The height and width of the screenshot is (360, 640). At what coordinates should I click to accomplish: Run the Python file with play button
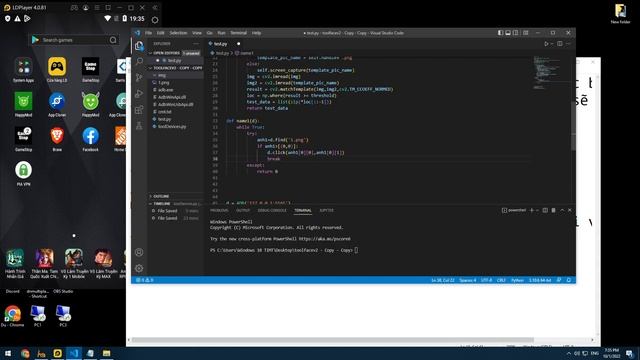(x=546, y=44)
